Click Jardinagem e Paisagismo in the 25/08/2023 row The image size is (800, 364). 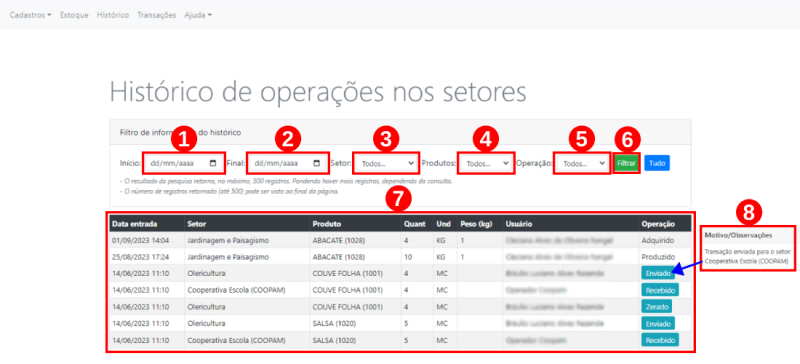[x=228, y=257]
